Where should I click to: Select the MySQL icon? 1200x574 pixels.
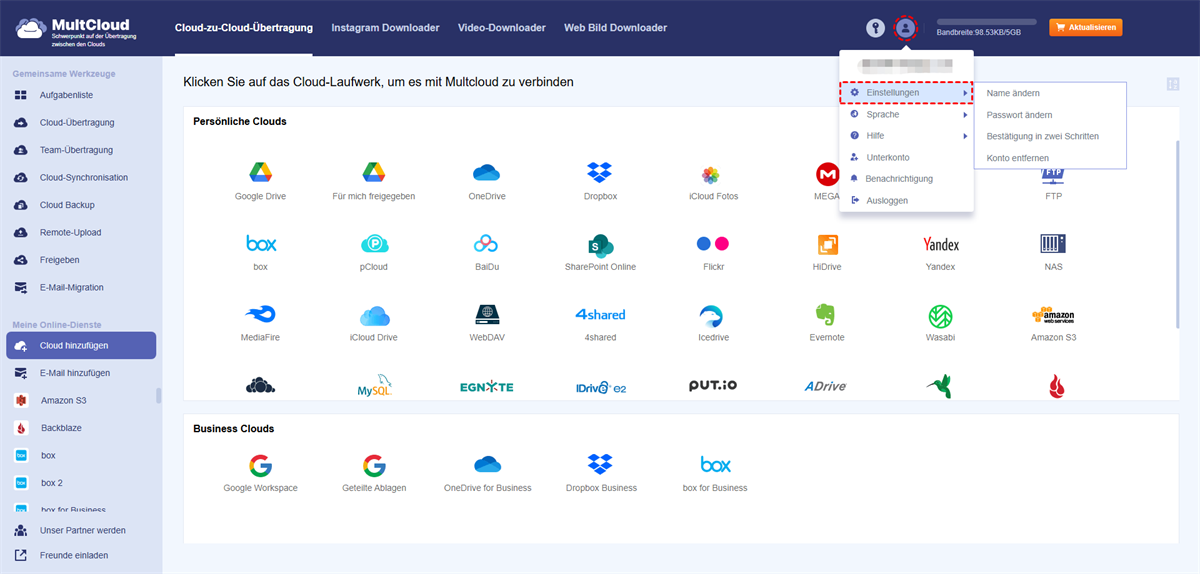[x=374, y=387]
